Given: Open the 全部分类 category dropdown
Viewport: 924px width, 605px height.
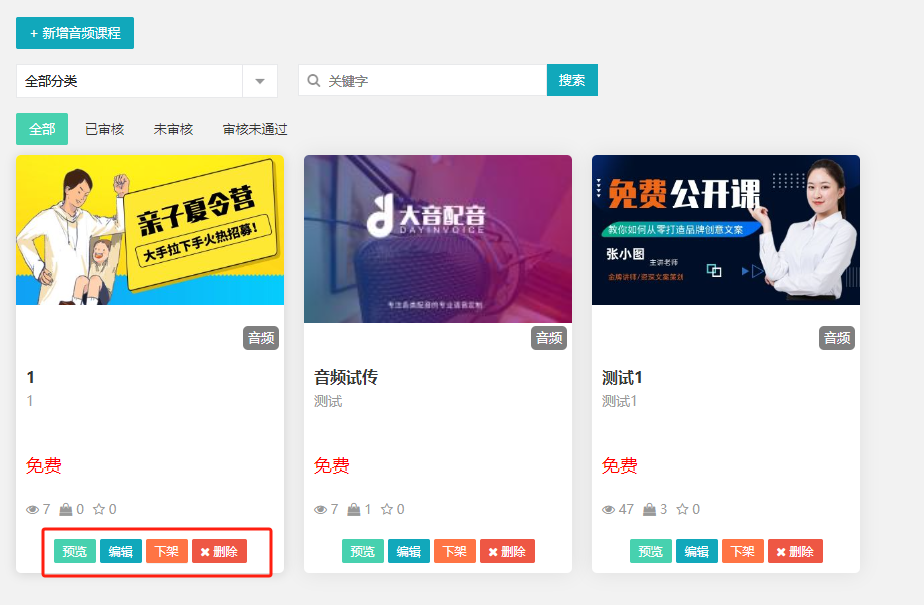Looking at the screenshot, I should [x=147, y=81].
